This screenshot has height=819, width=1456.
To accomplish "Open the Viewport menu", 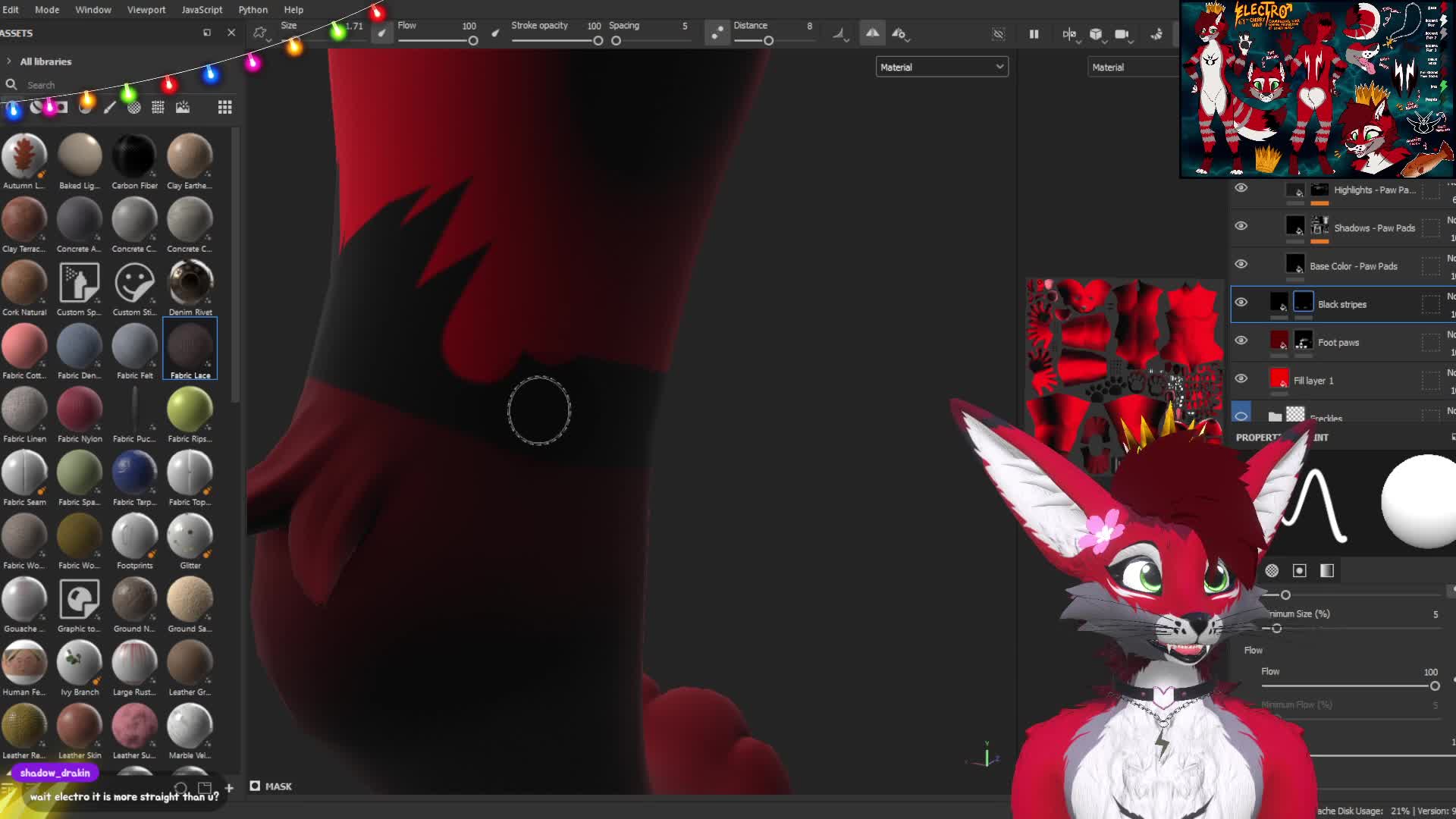I will [146, 10].
